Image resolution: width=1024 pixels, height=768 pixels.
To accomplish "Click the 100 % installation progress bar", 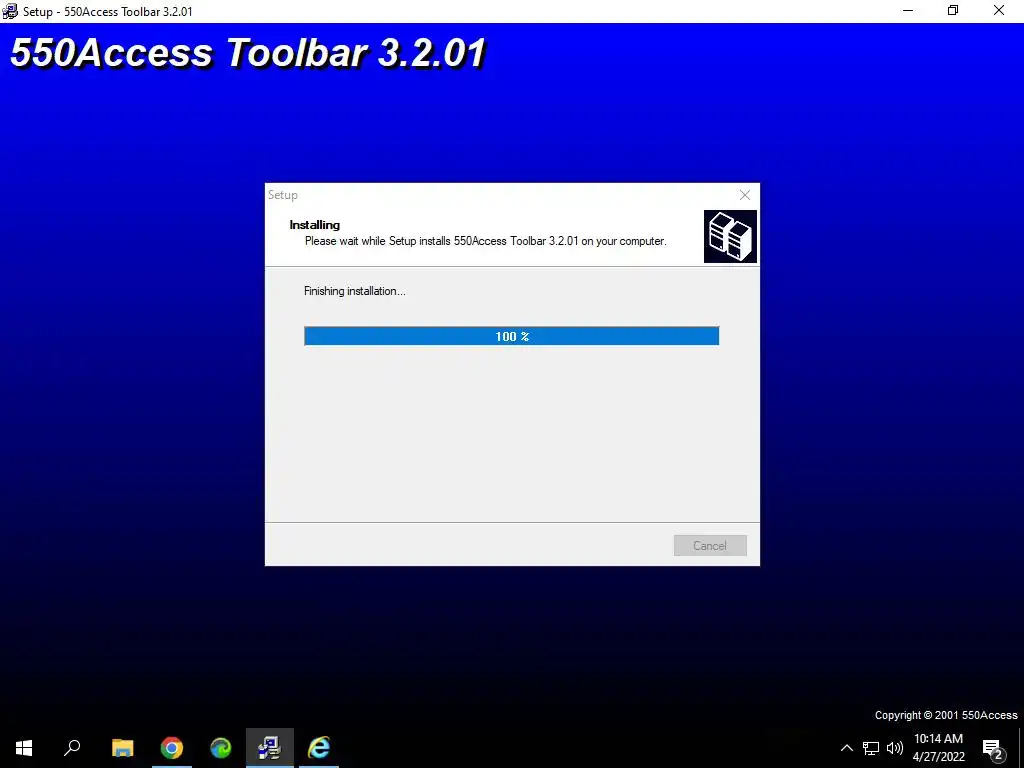I will (x=511, y=336).
